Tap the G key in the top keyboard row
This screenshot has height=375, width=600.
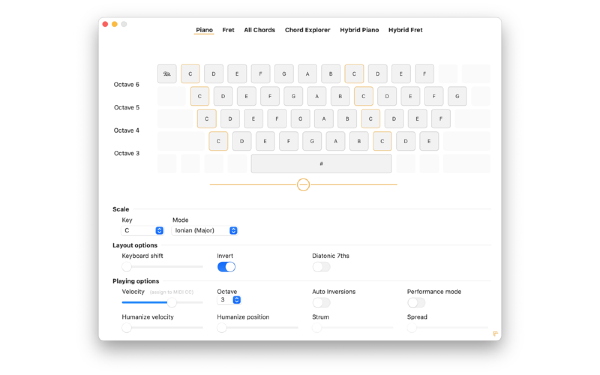(x=284, y=74)
